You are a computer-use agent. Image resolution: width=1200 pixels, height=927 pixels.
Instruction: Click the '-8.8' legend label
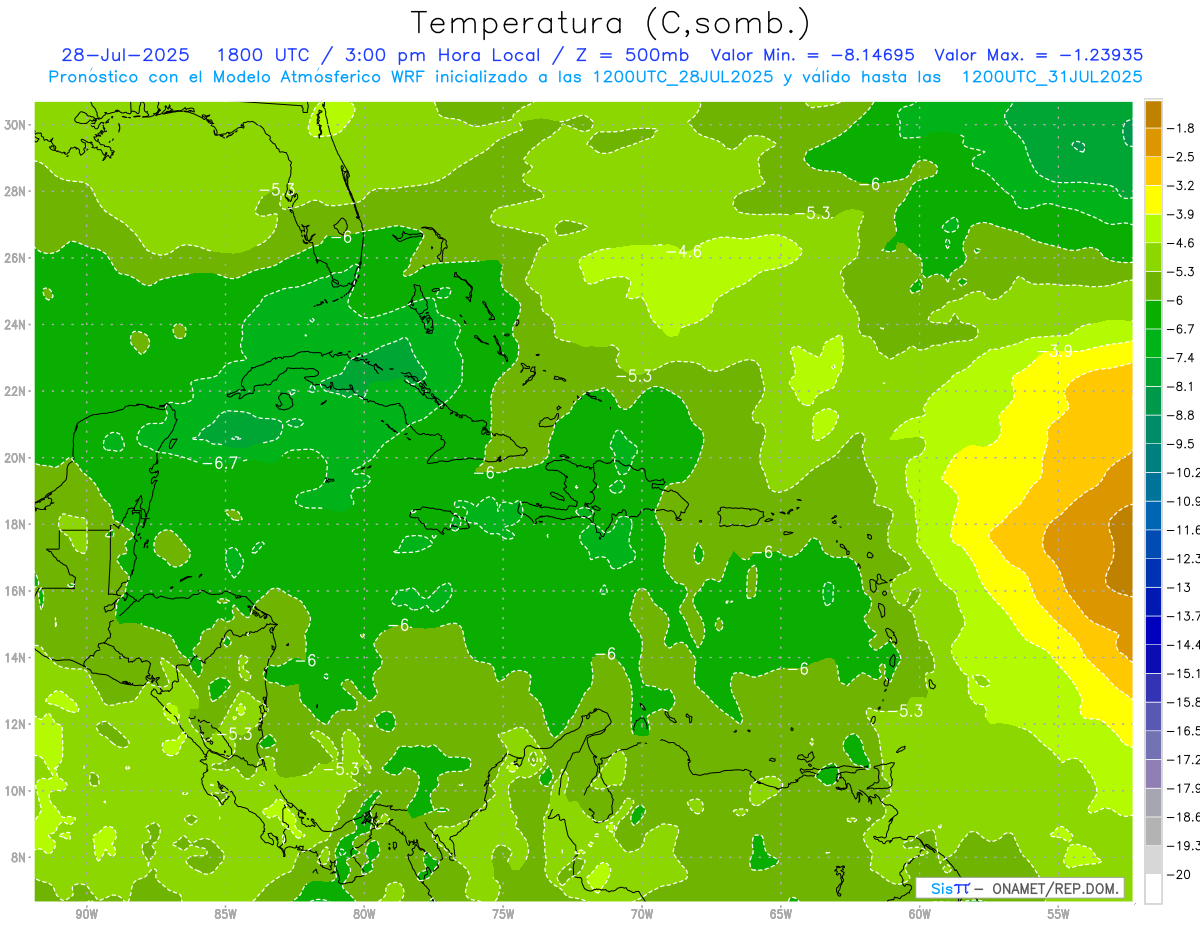click(1181, 415)
